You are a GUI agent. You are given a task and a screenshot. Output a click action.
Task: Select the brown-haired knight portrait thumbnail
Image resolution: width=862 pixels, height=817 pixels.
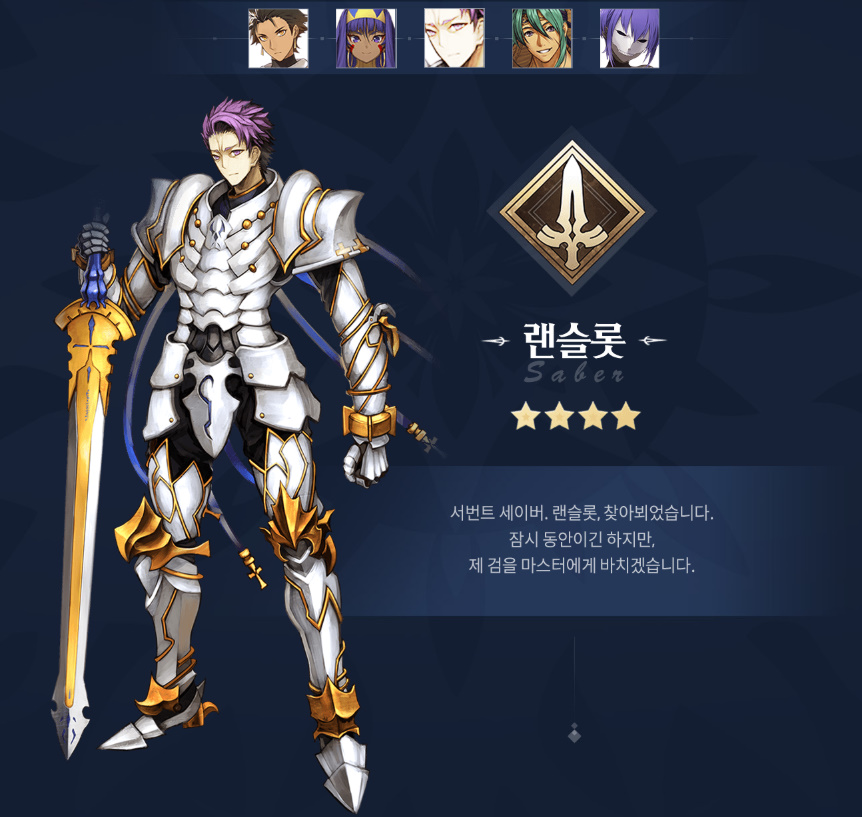[x=278, y=38]
